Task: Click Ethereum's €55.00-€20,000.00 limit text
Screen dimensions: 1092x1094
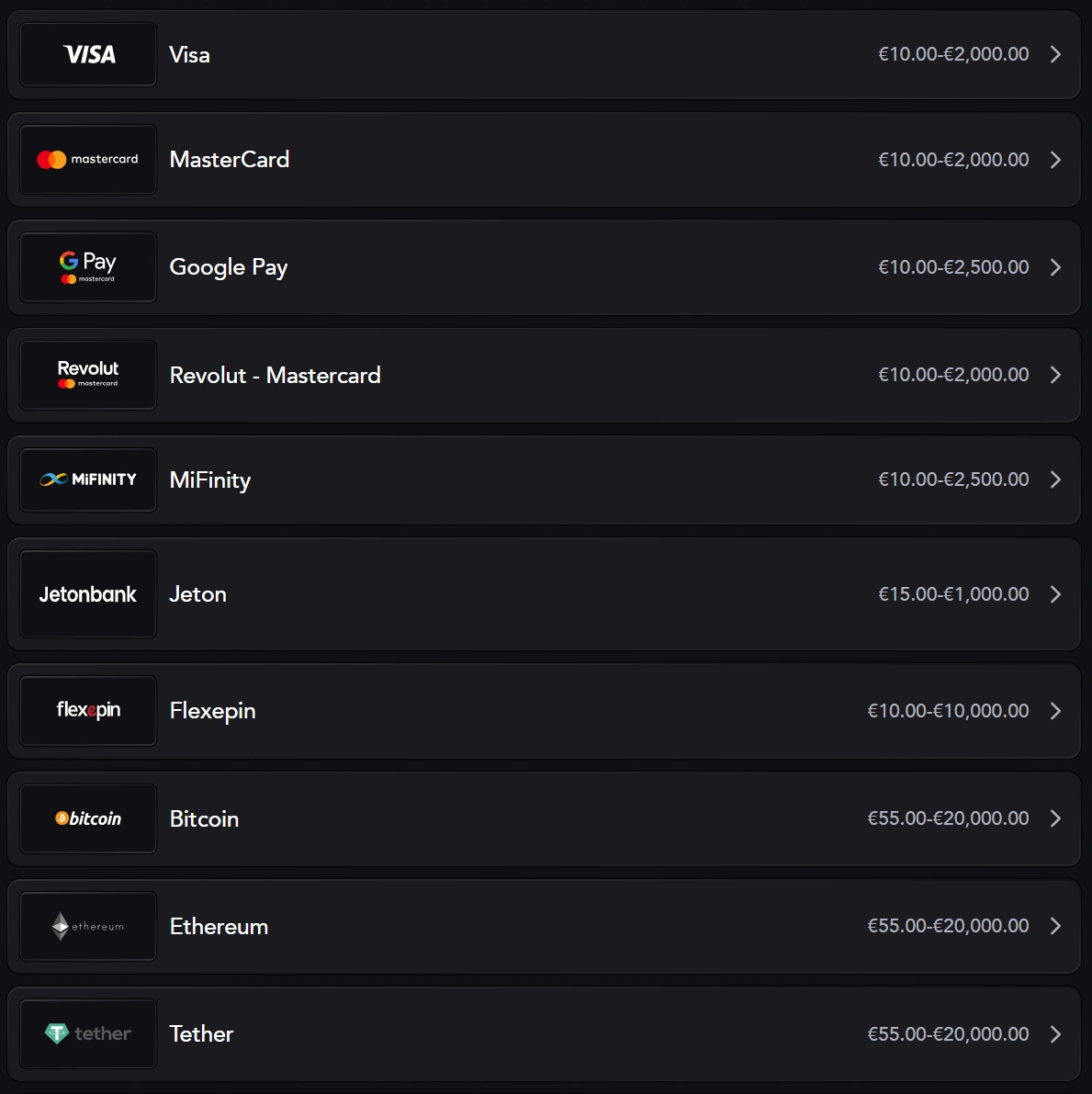Action: [x=948, y=926]
